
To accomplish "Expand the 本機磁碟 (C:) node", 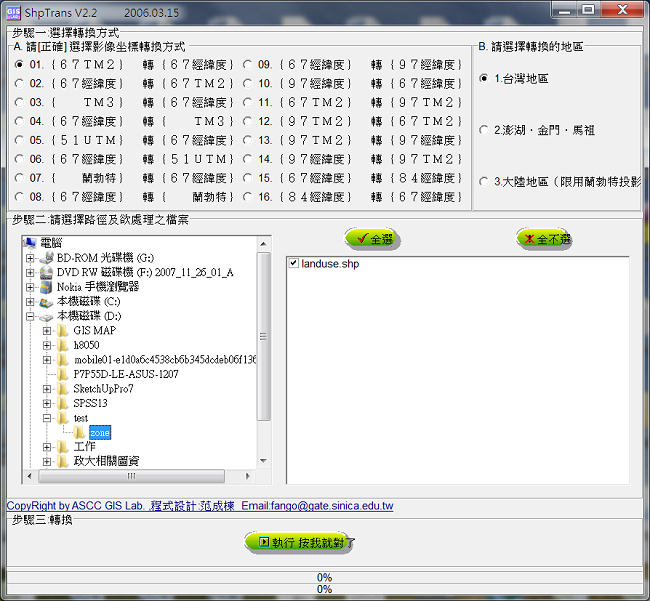I will pyautogui.click(x=30, y=302).
